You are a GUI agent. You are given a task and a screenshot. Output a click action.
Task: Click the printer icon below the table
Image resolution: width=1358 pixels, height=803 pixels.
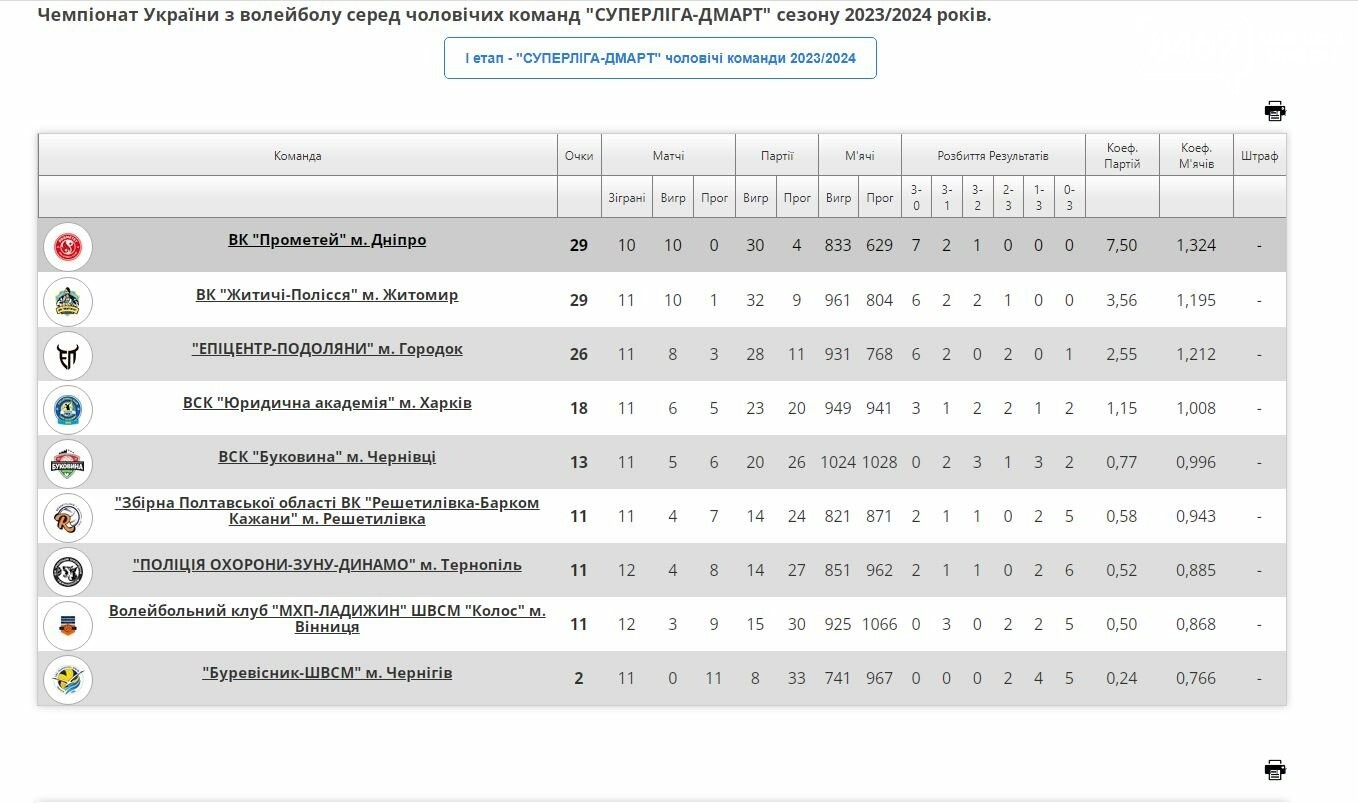[x=1275, y=770]
